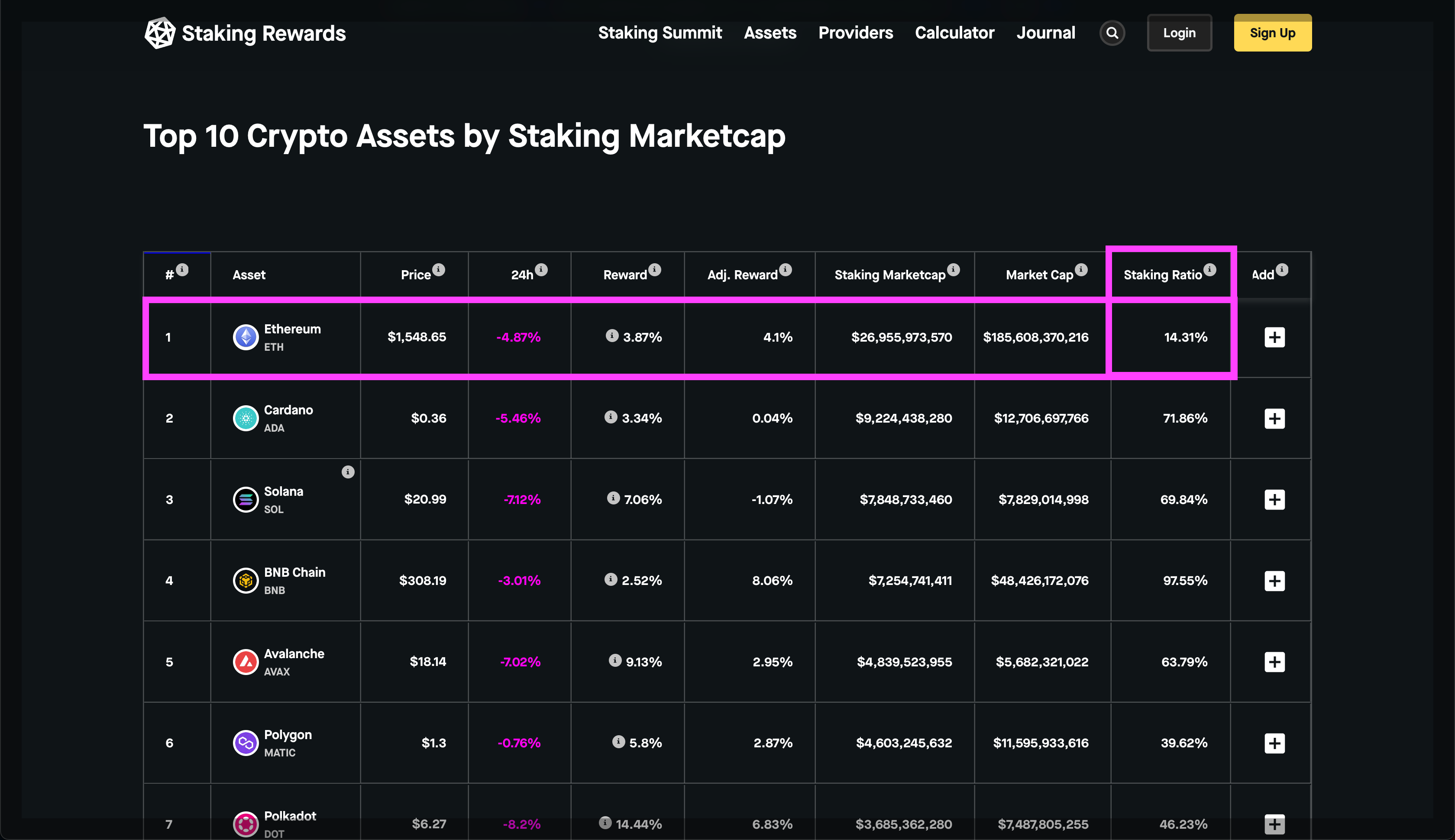Open the Polkadot asset name link

pyautogui.click(x=290, y=816)
